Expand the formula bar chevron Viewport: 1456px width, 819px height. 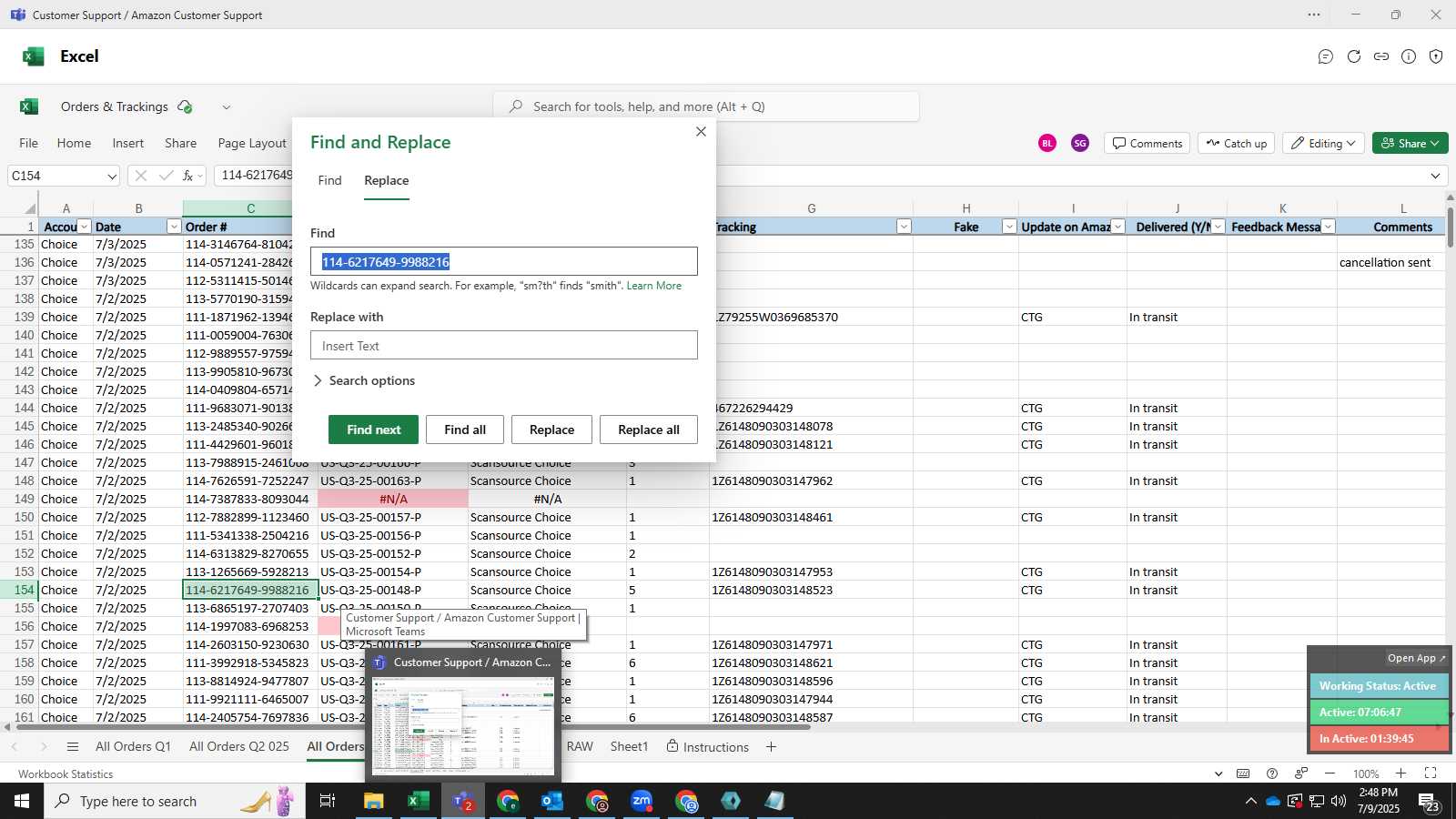click(1436, 176)
